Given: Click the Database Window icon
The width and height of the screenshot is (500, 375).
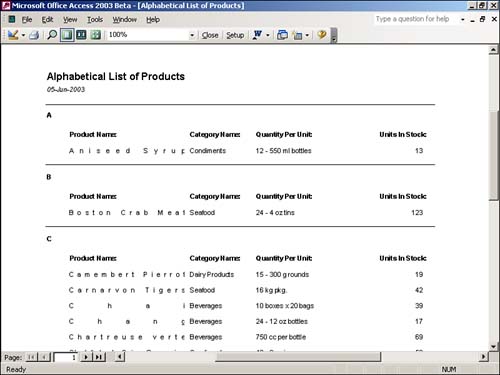Looking at the screenshot, I should [x=282, y=35].
